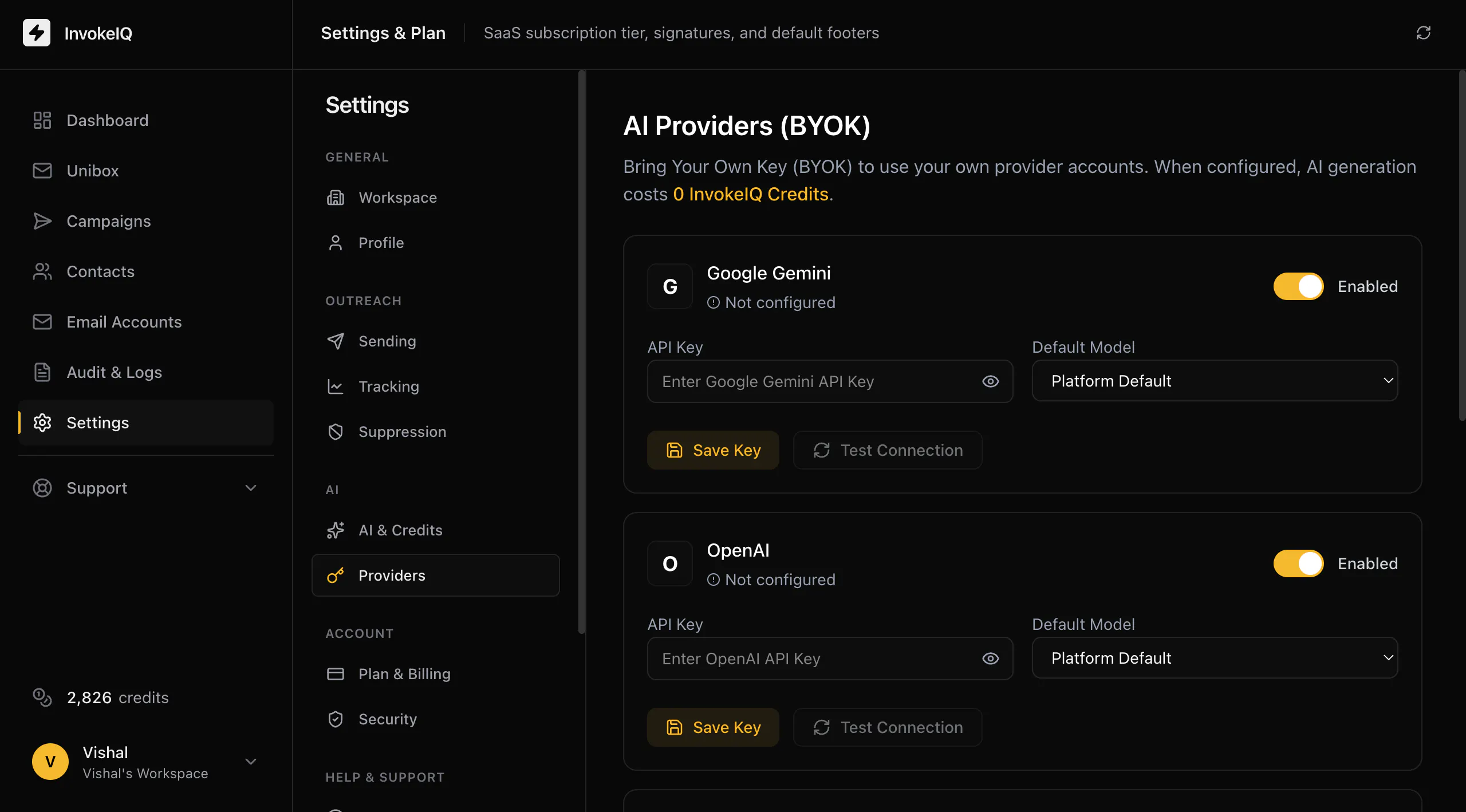Click the OpenAI API Key field
The height and width of the screenshot is (812, 1466).
[x=830, y=659]
